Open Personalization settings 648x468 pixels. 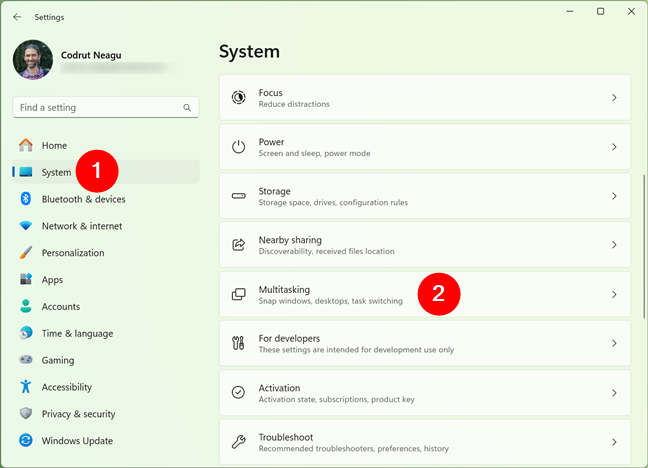coord(106,253)
